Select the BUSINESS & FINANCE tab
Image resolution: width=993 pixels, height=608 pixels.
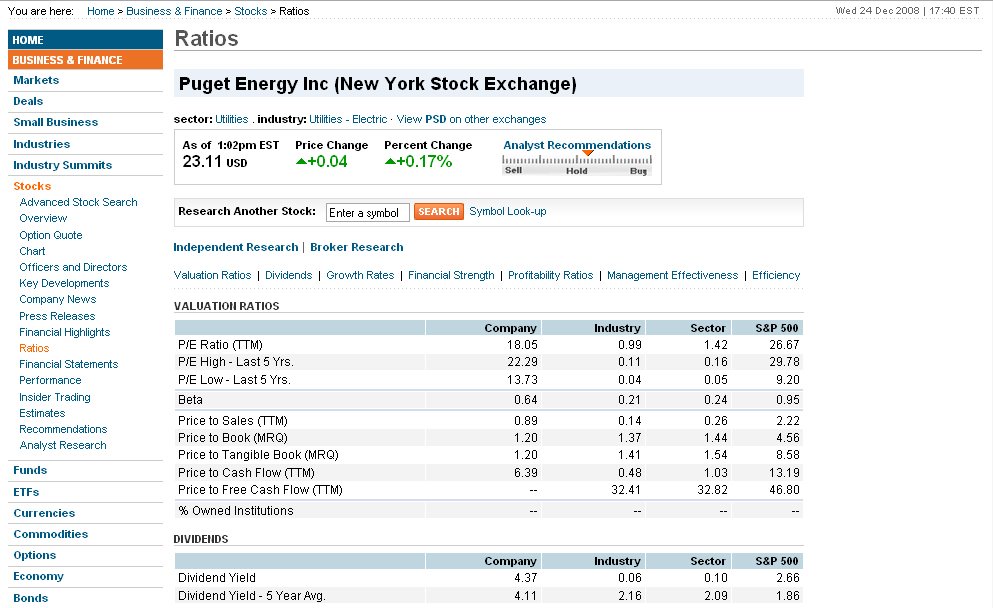tap(85, 60)
